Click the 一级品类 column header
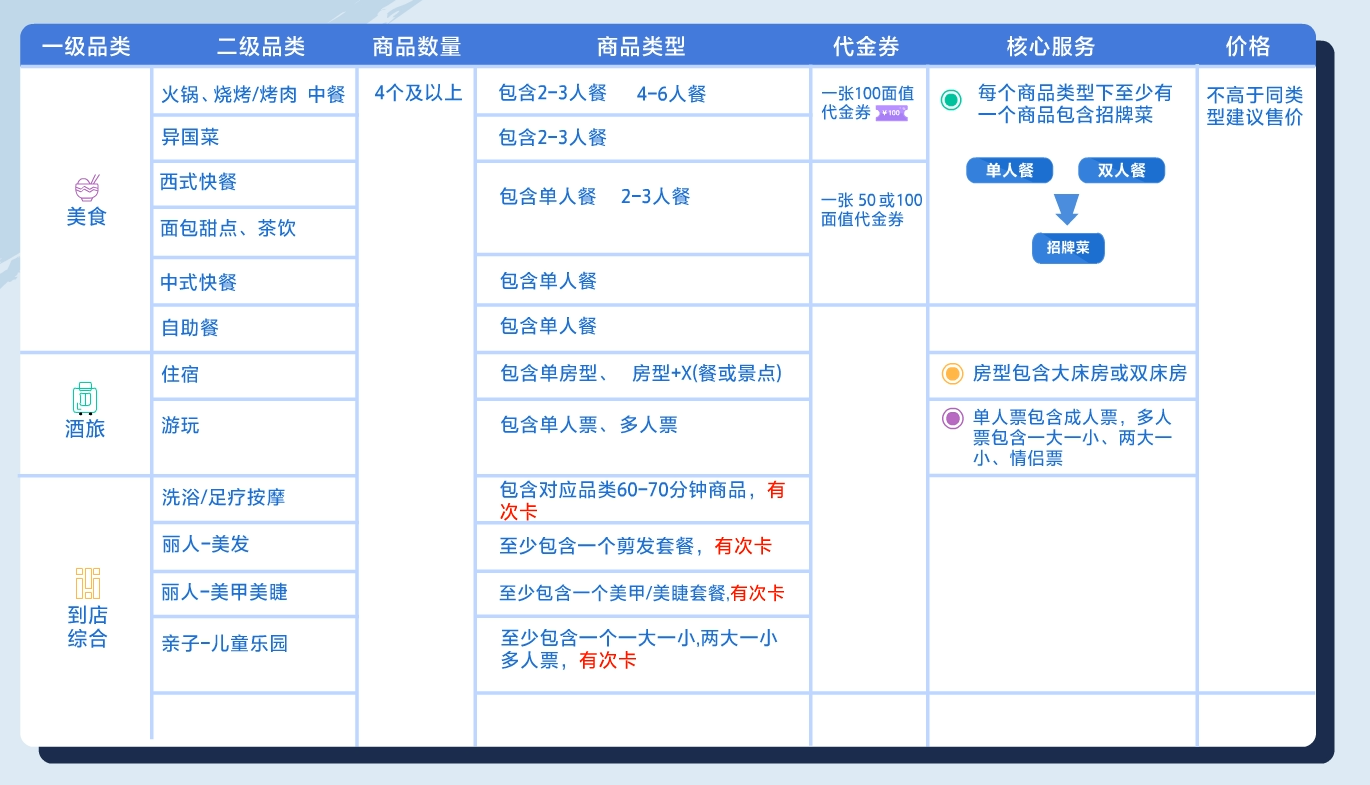This screenshot has height=785, width=1370. (86, 46)
